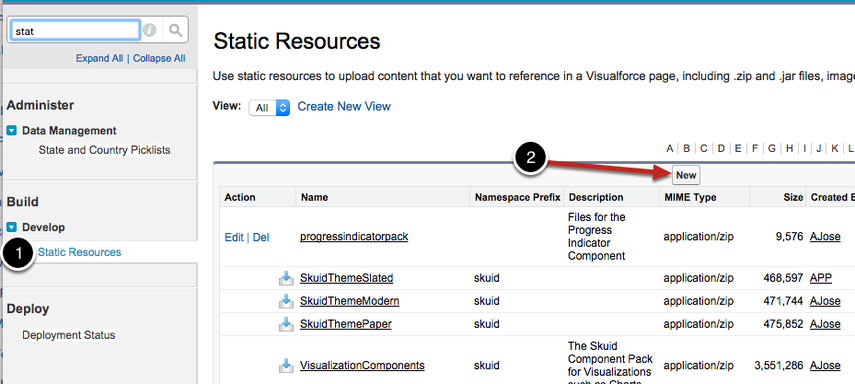This screenshot has width=855, height=384.
Task: Focus the sidebar search field containing stat
Action: (x=74, y=31)
